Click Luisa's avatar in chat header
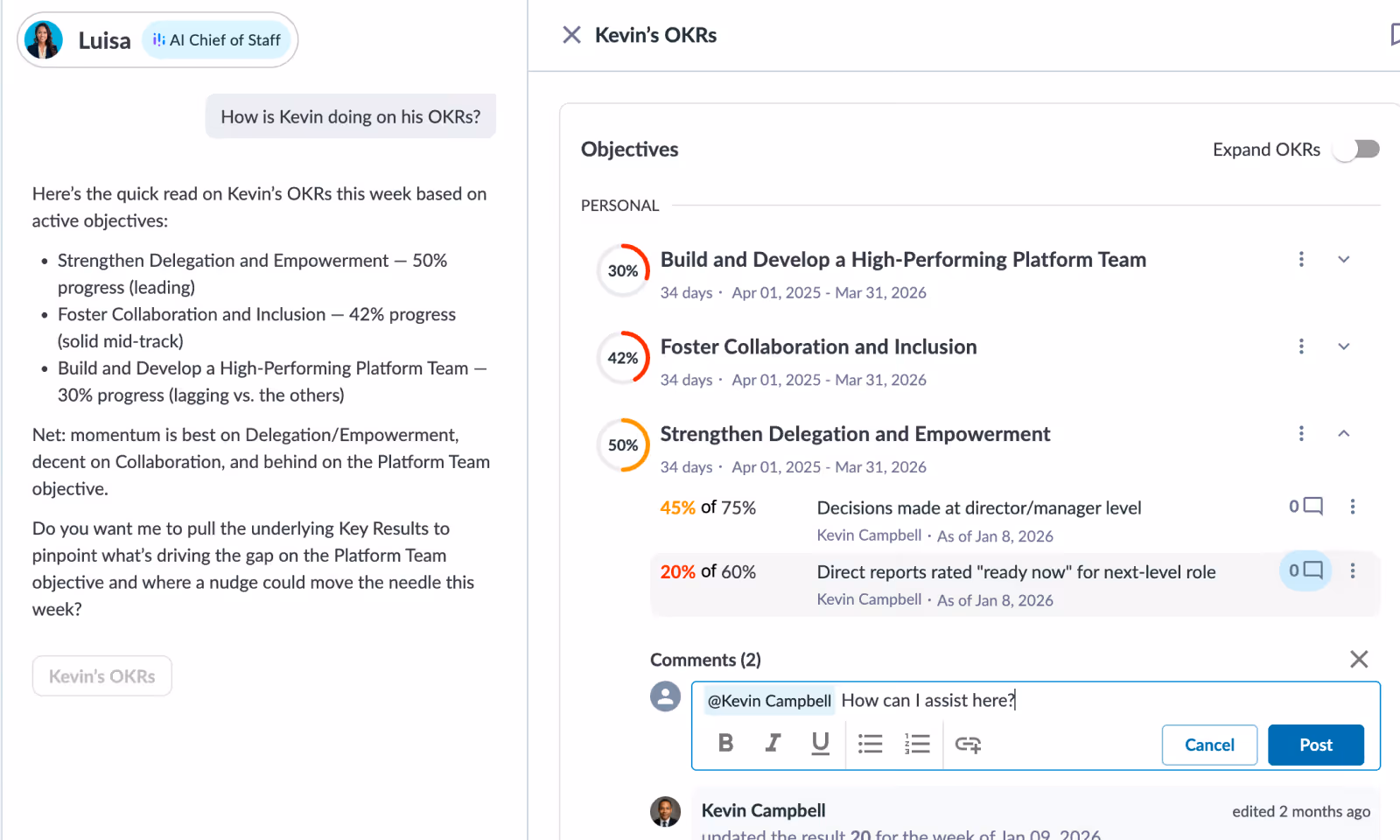The height and width of the screenshot is (840, 1400). coord(44,40)
